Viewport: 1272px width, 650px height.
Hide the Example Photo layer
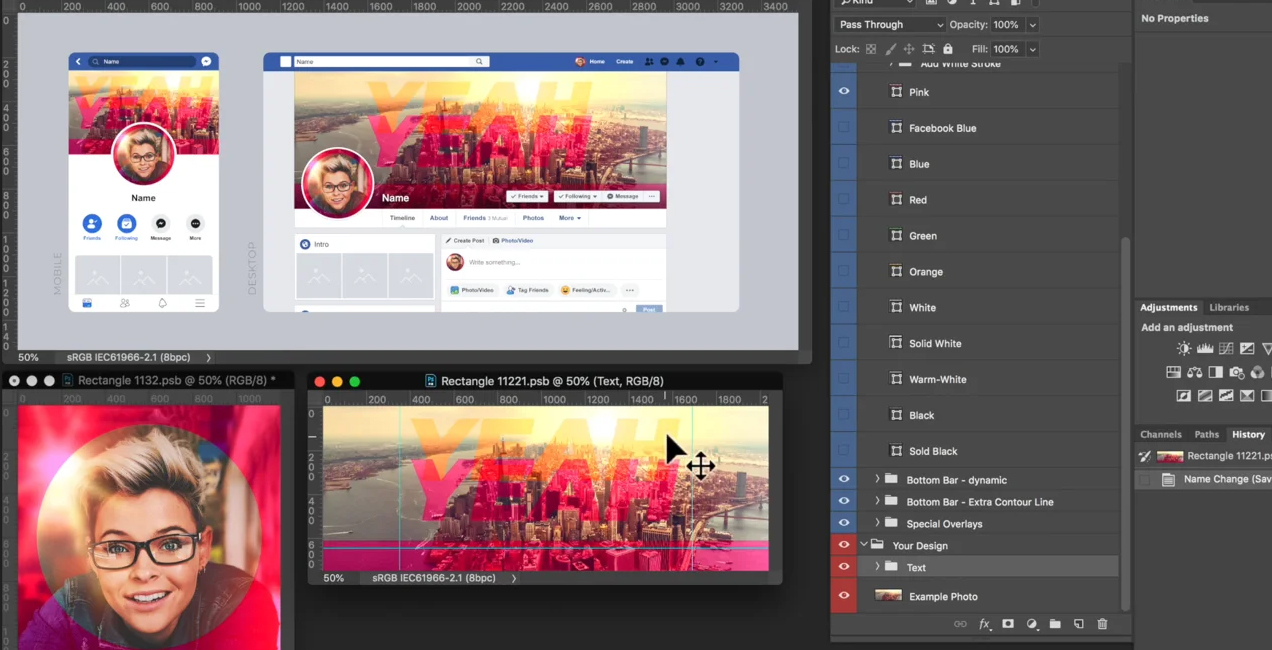point(844,596)
